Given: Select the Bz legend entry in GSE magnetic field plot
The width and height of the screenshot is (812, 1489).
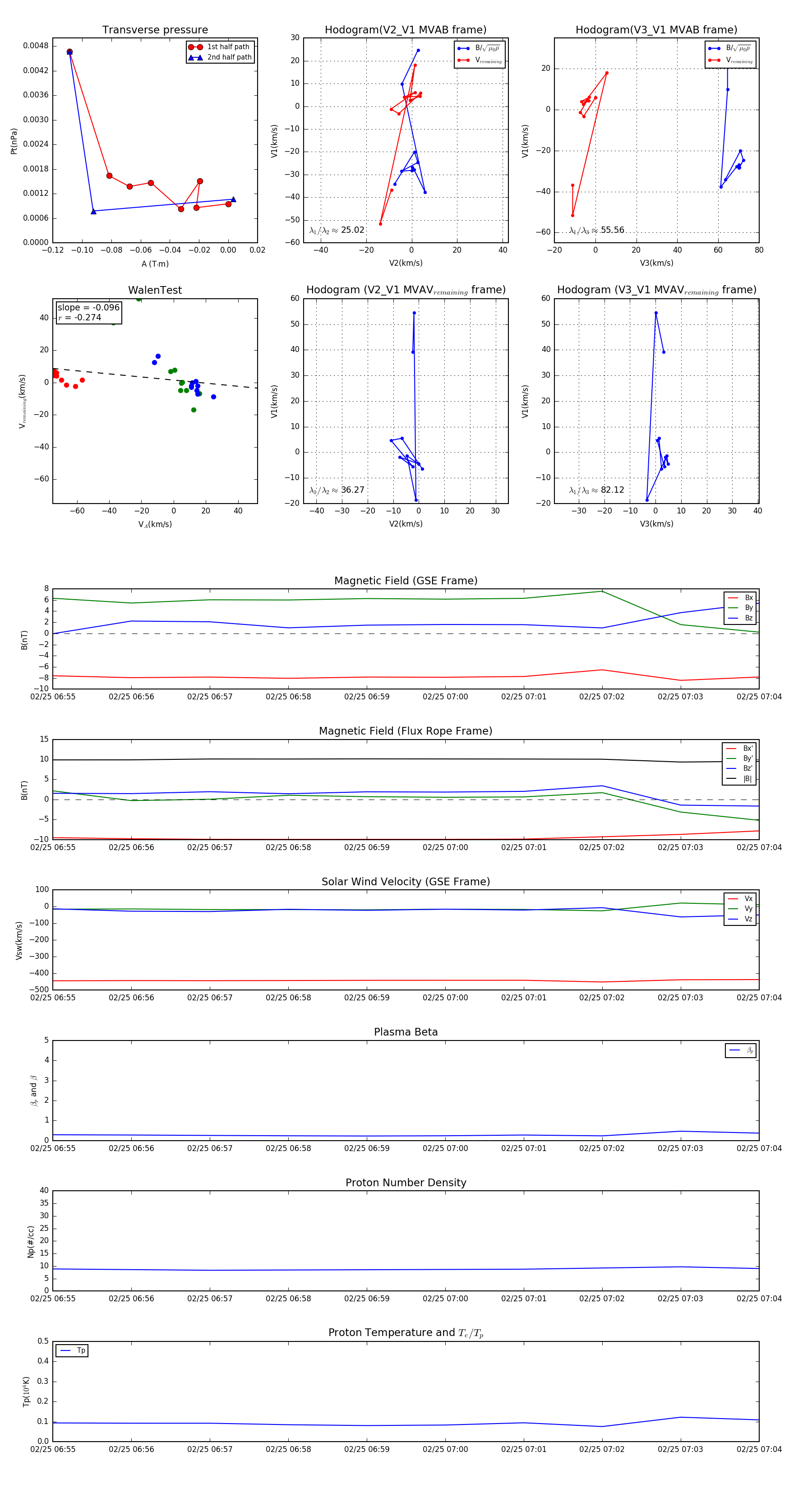Looking at the screenshot, I should pos(740,618).
